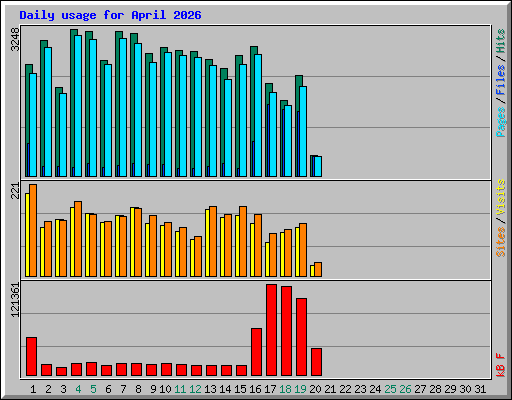Screen dimensions: 512x400
Task: Click the "KB F" legend label
Action: pyautogui.click(x=501, y=365)
